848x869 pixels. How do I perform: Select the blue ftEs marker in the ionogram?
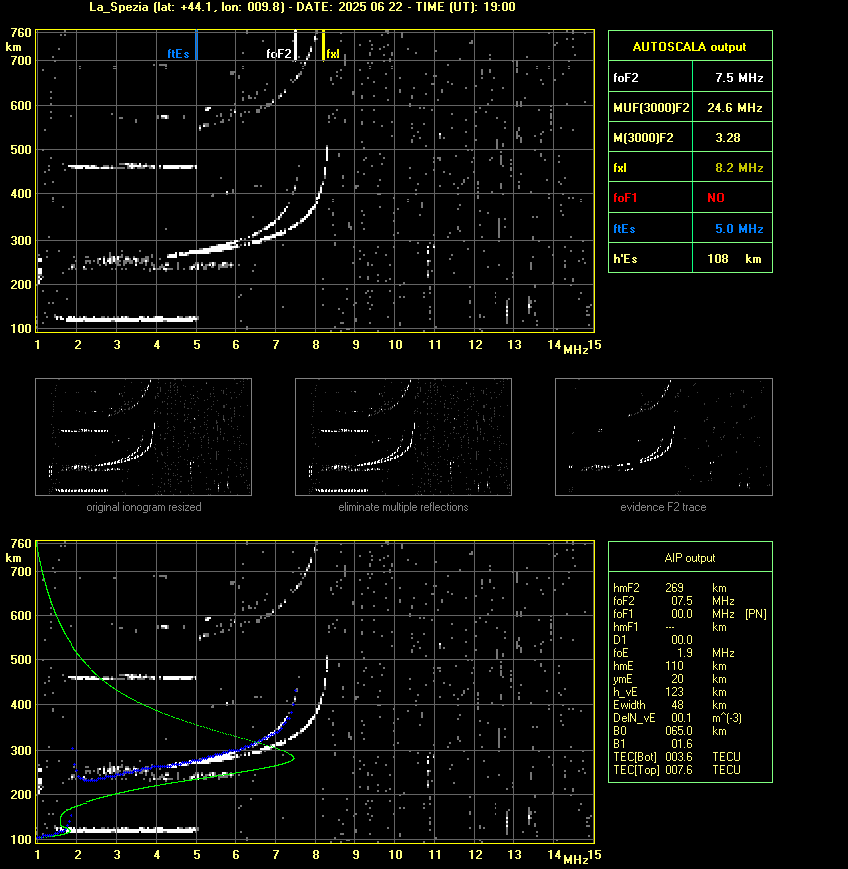tap(196, 45)
